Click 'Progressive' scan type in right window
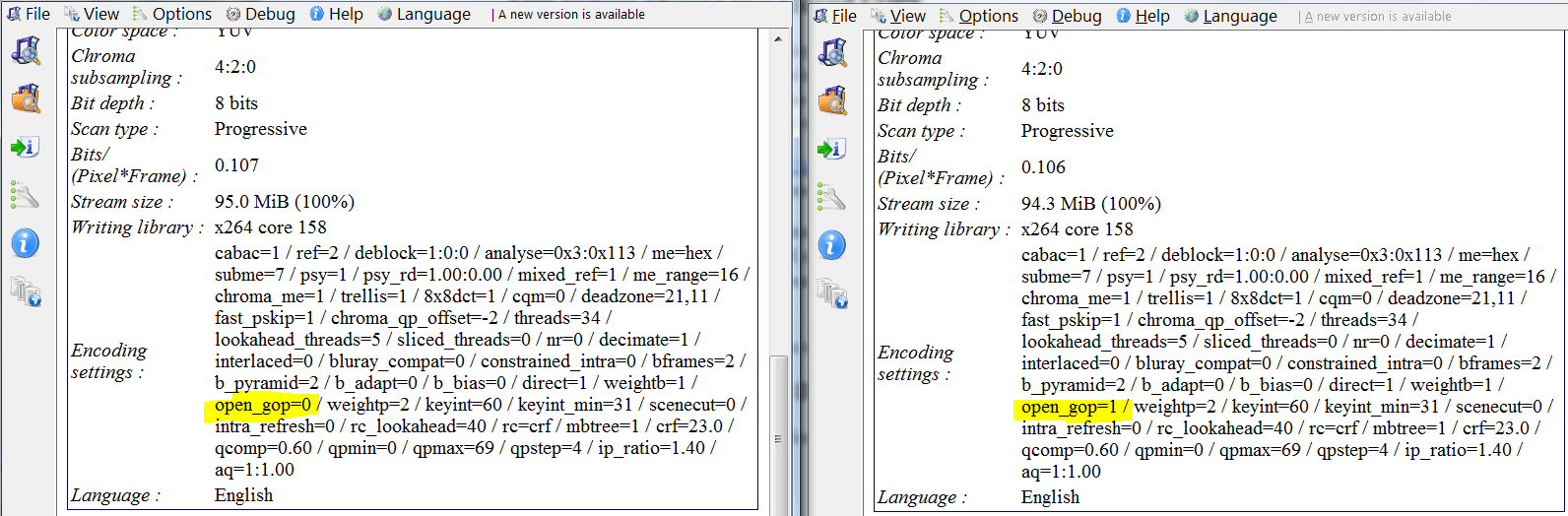Image resolution: width=1568 pixels, height=516 pixels. click(1068, 131)
